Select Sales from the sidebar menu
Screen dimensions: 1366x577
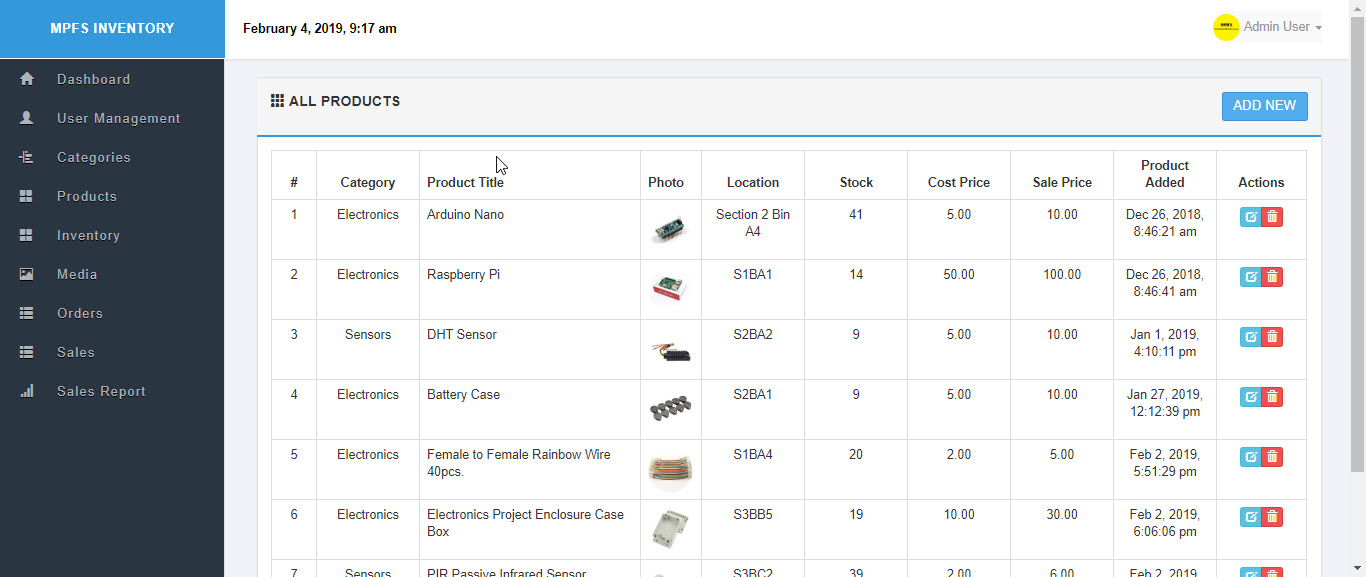click(x=76, y=352)
